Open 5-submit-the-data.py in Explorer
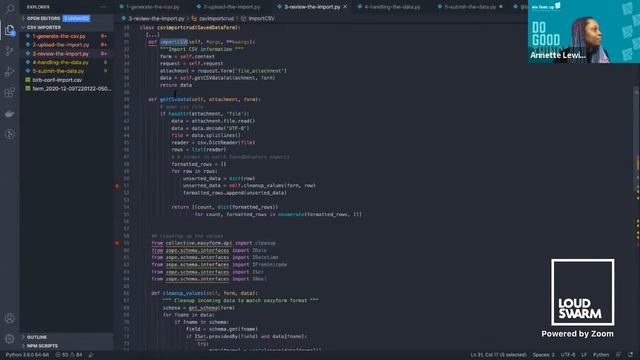 click(x=67, y=71)
